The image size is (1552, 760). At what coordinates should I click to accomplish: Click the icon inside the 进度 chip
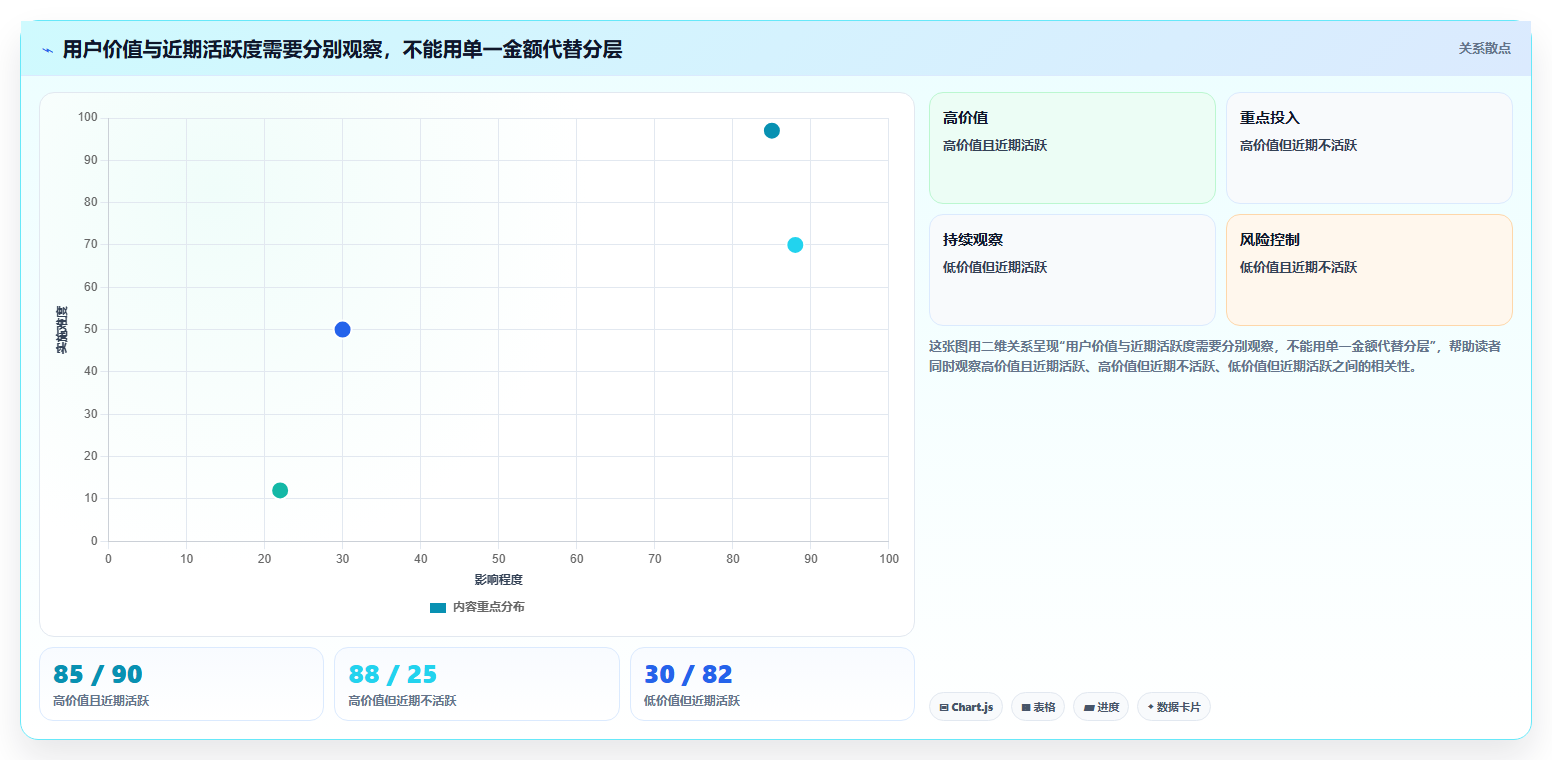(x=1088, y=708)
